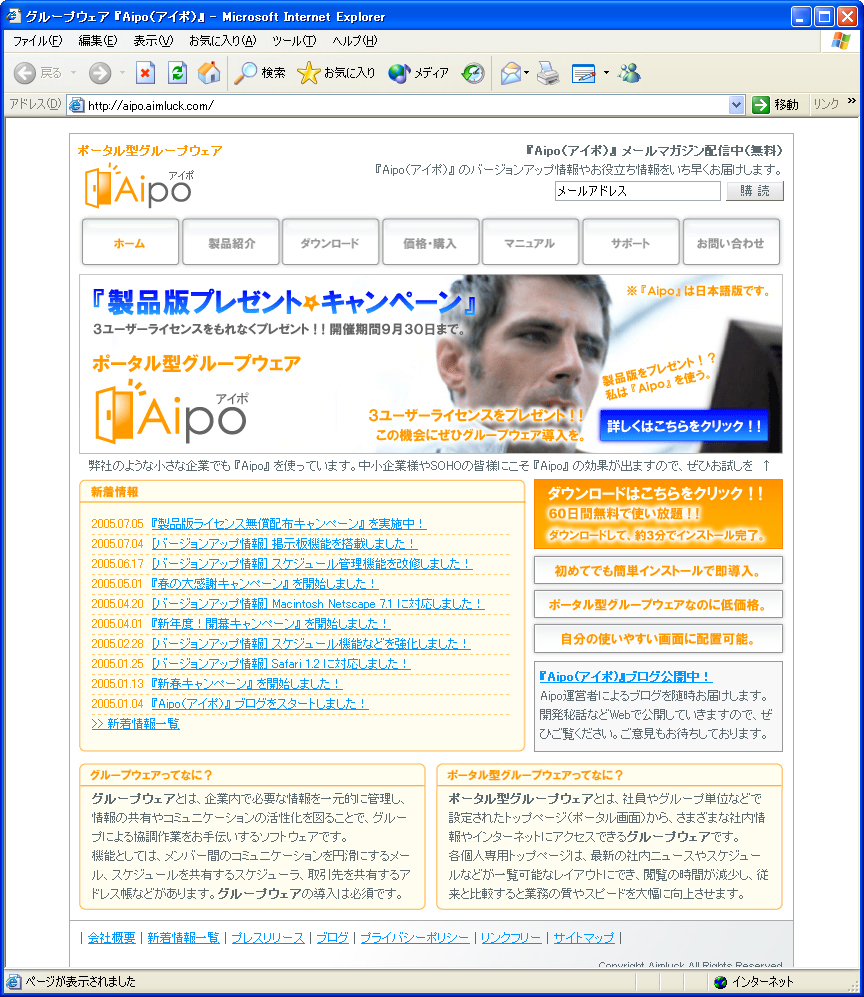Image resolution: width=864 pixels, height=997 pixels.
Task: Click the orange ダウンロードはこちらをクリック banner
Action: 658,514
